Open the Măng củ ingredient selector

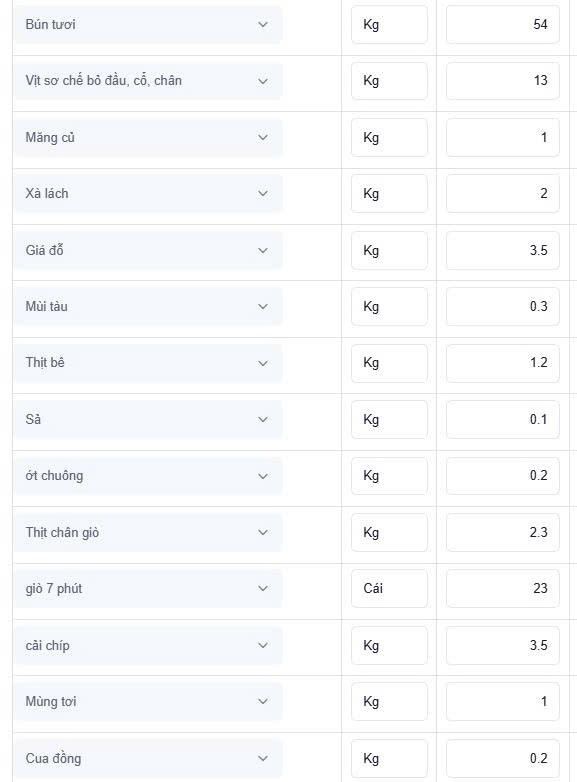click(x=148, y=137)
